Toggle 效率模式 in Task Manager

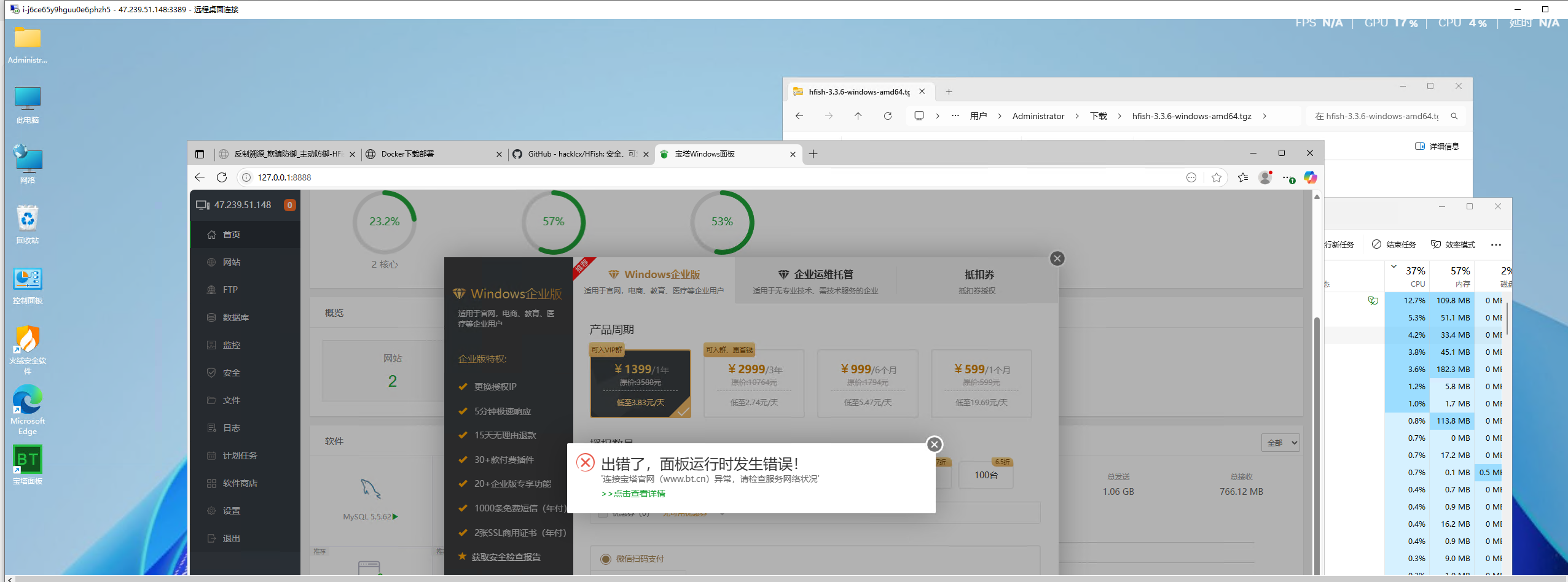point(1452,244)
